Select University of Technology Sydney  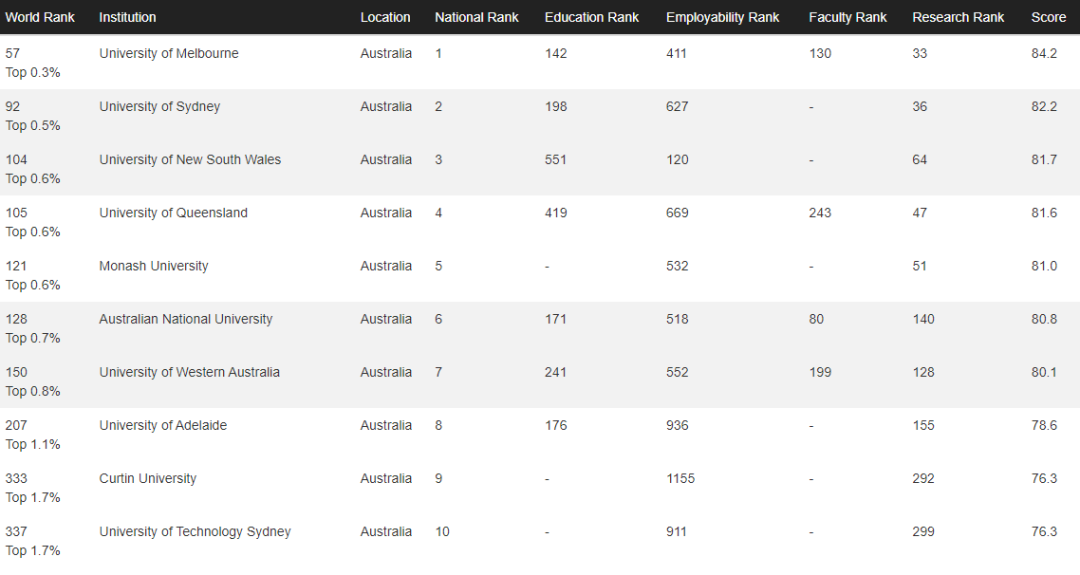click(195, 531)
